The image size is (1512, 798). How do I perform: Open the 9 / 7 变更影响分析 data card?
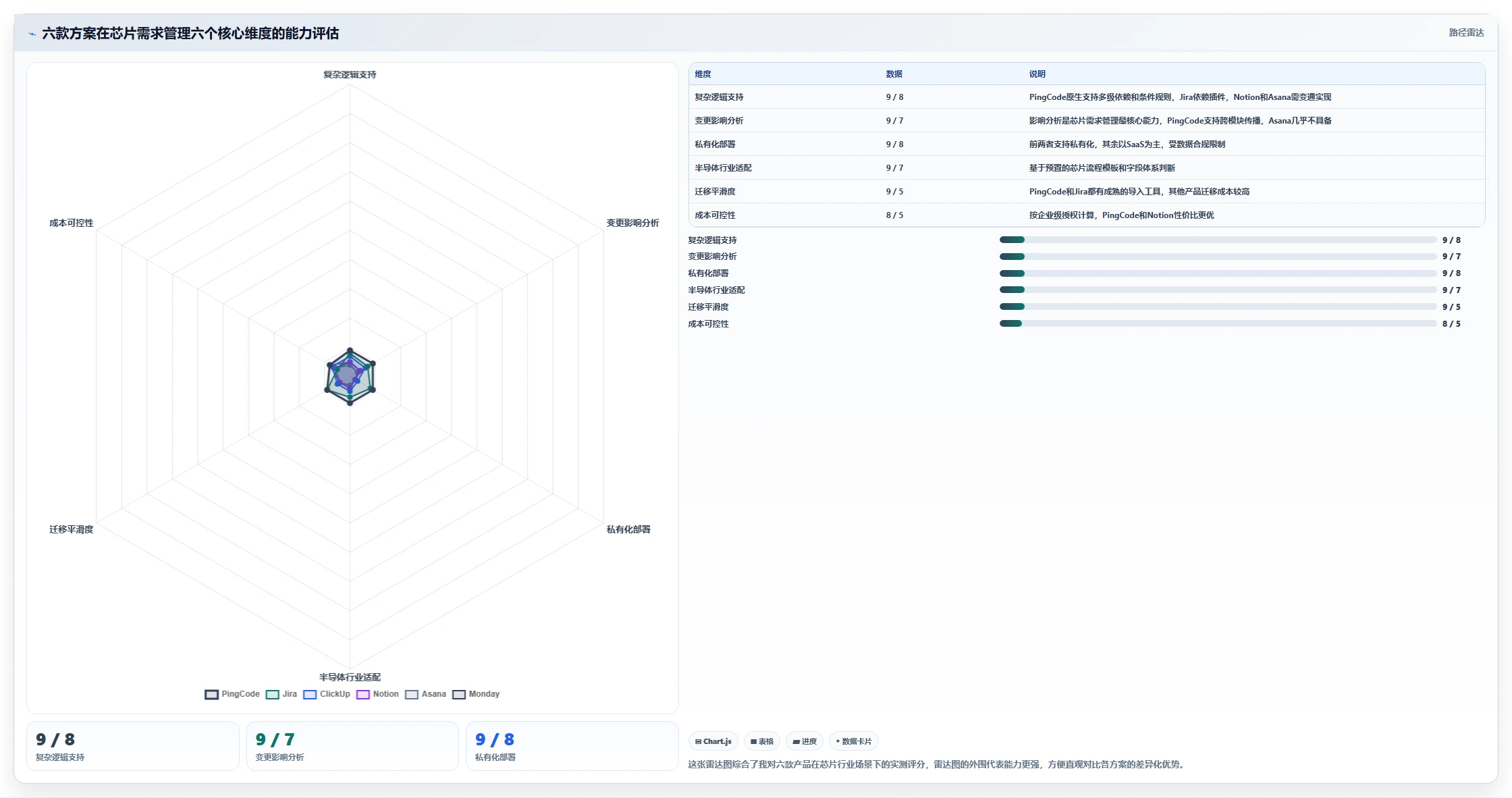352,746
